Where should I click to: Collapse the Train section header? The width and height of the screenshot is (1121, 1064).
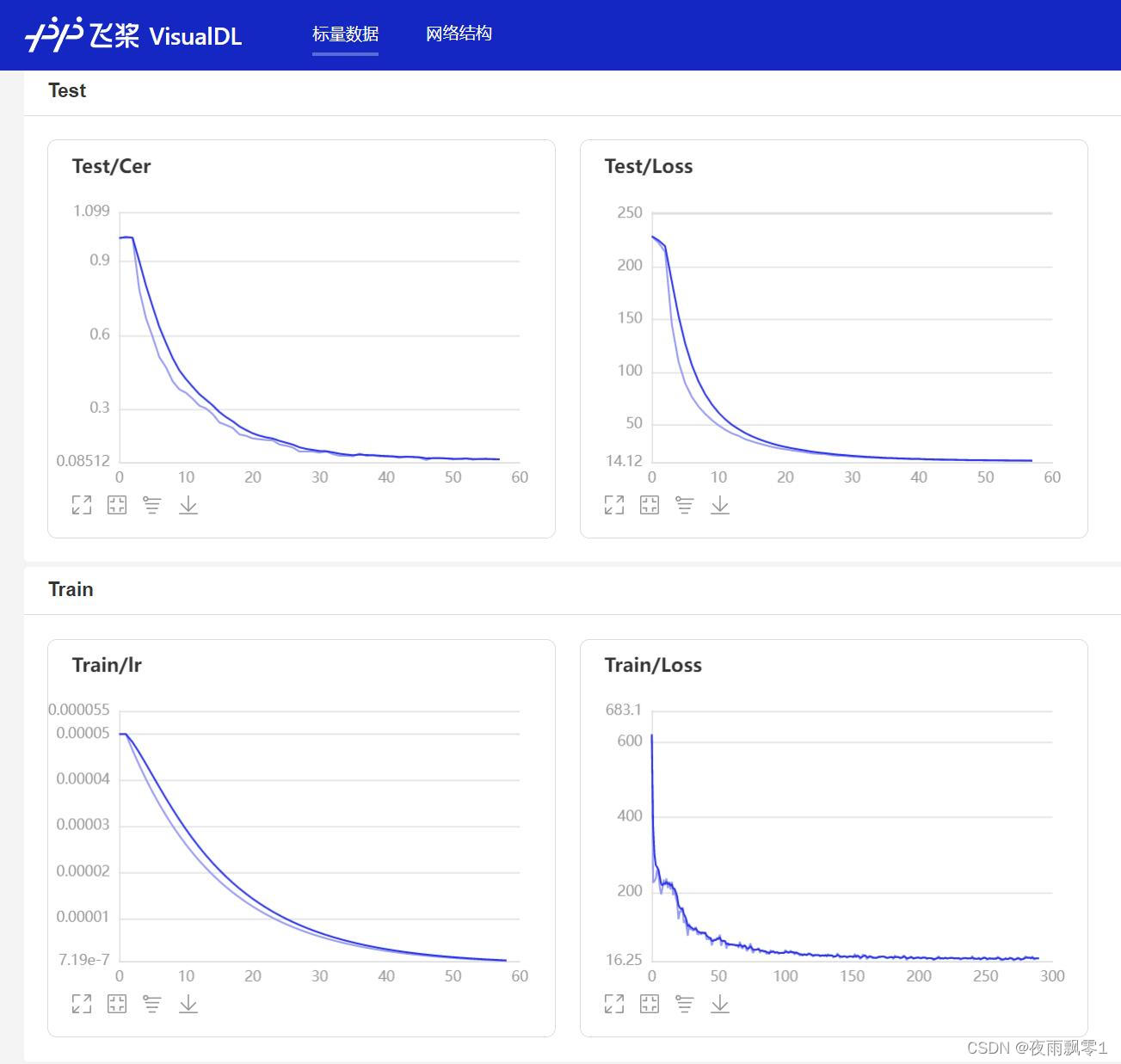(x=71, y=590)
